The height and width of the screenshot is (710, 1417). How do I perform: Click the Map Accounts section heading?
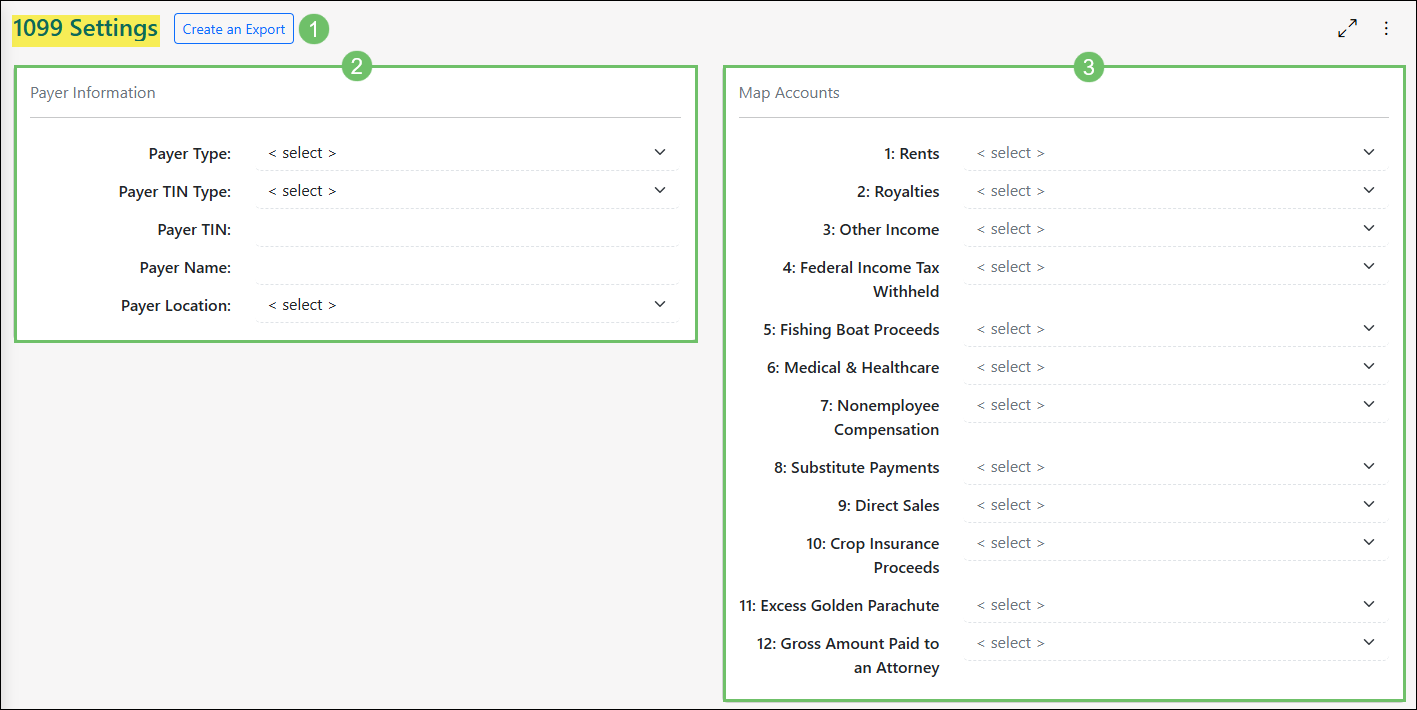789,93
